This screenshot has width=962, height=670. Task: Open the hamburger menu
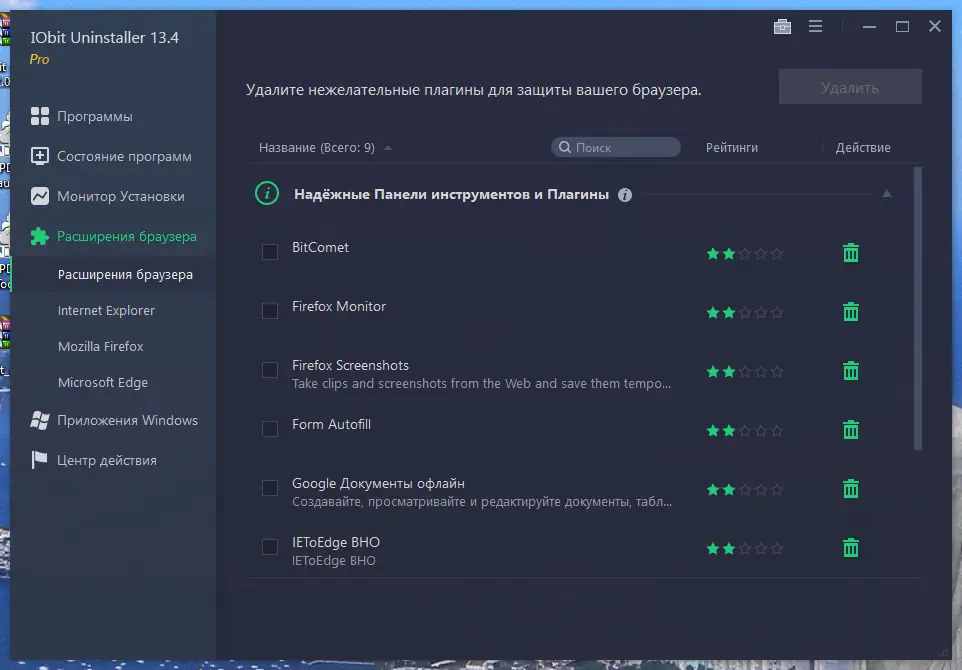click(x=815, y=26)
